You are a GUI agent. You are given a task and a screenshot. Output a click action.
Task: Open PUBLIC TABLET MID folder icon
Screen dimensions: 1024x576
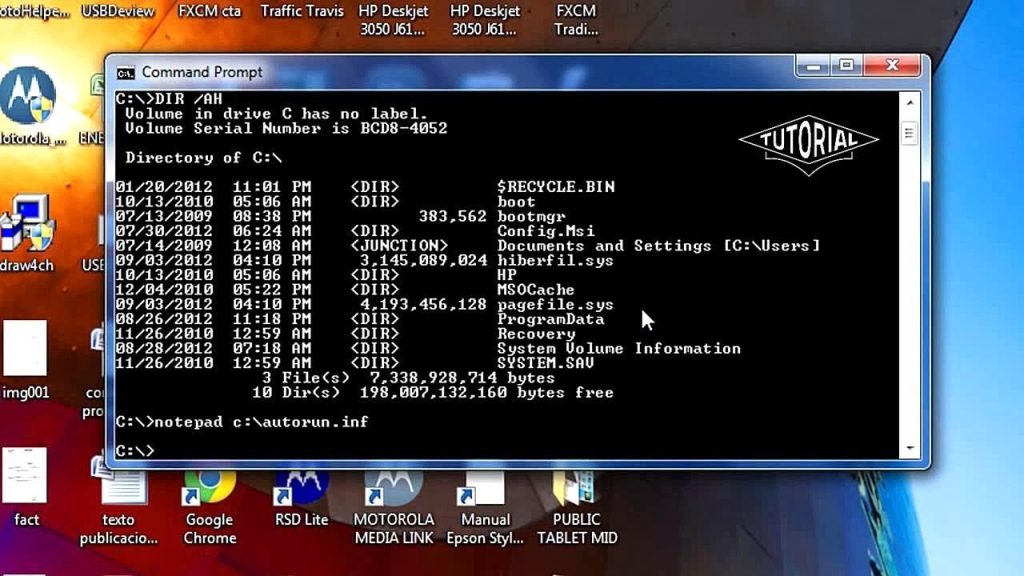577,507
